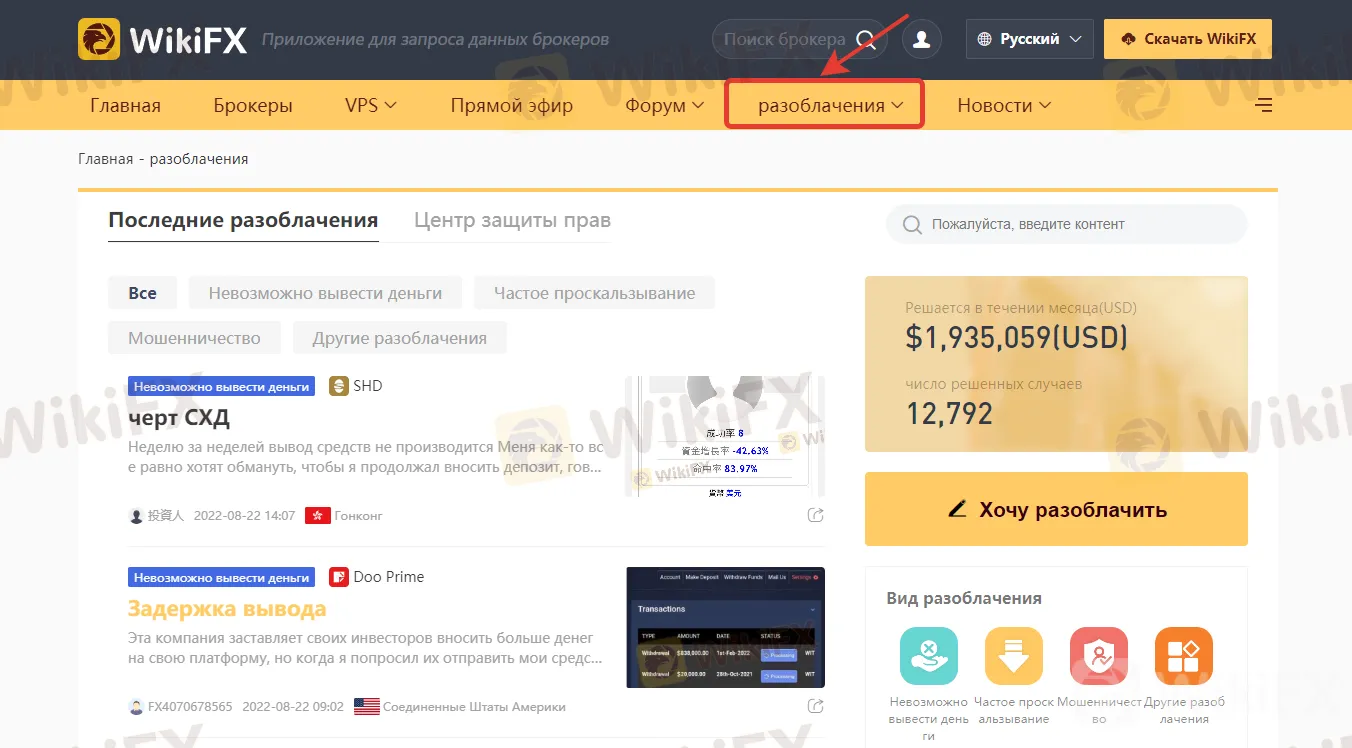
Task: Open the Doo Prime transactions thumbnail
Action: (725, 627)
